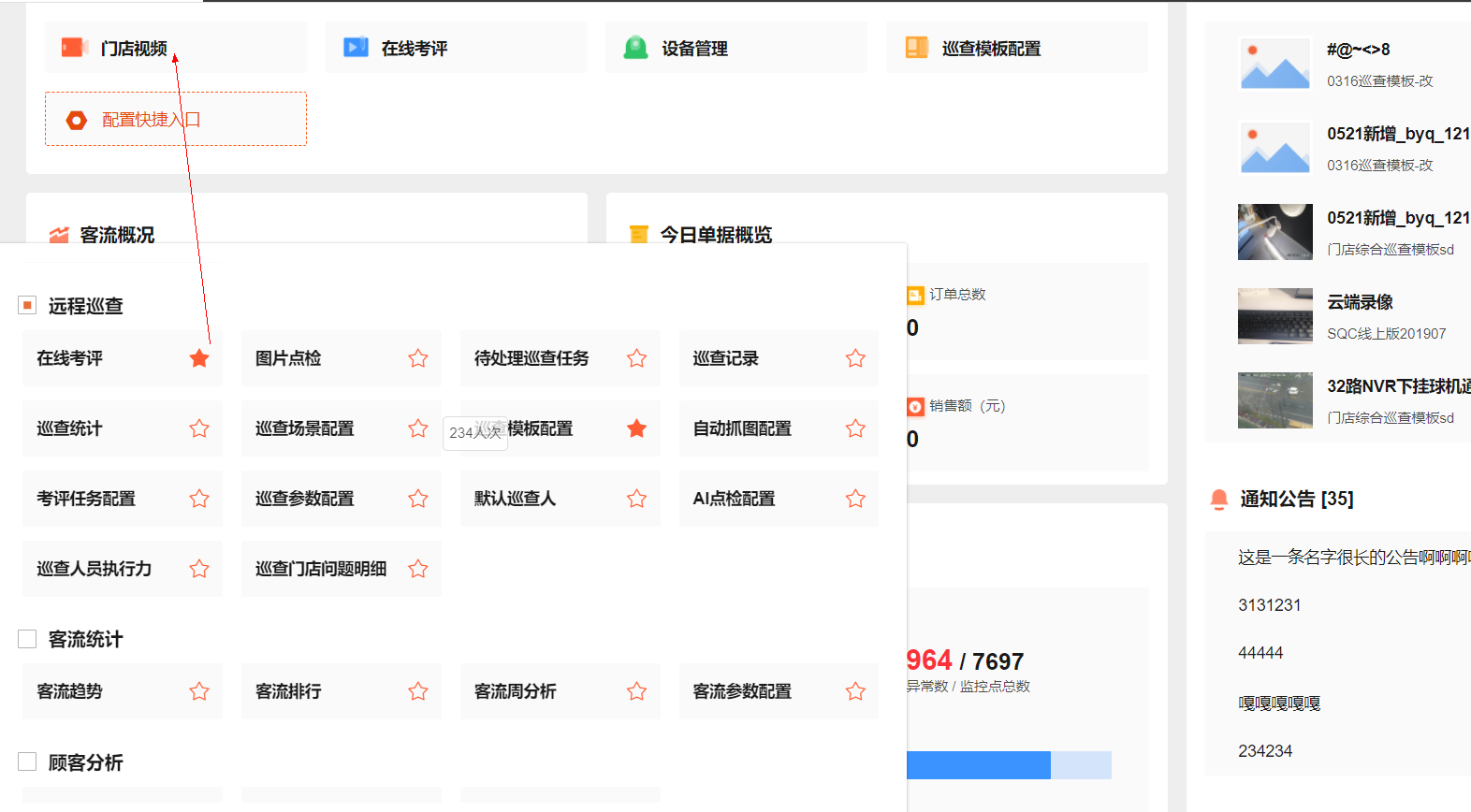The height and width of the screenshot is (812, 1471).
Task: Favorite 待处理巡查任务 with its star
Action: pos(637,358)
